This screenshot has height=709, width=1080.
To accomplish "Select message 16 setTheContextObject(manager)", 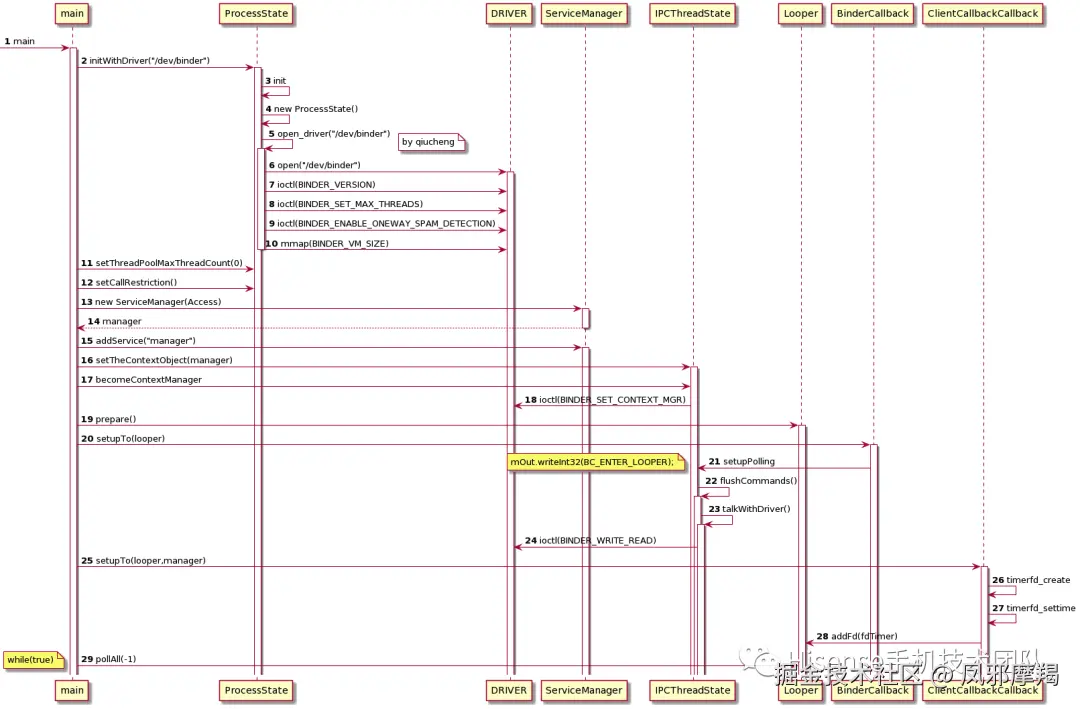I will (156, 360).
